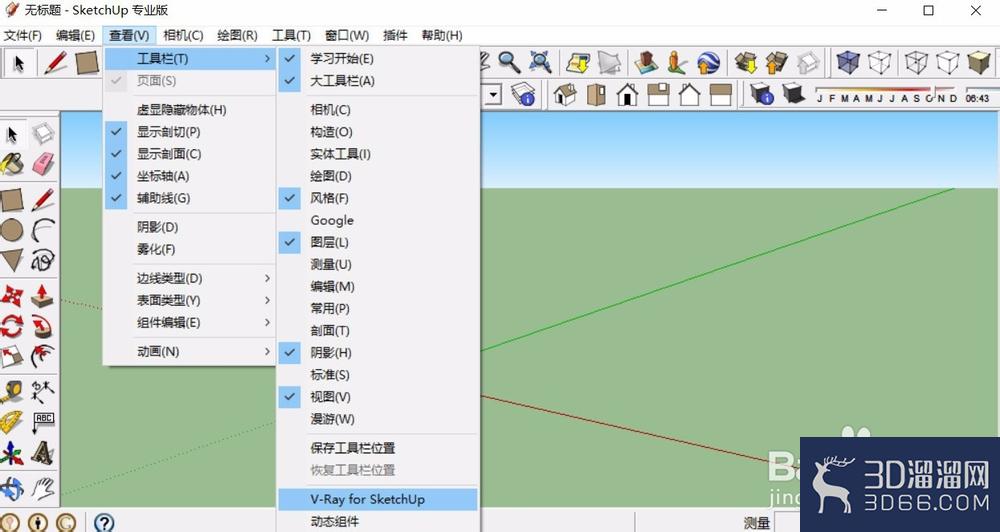Select the Eraser tool

click(x=42, y=164)
